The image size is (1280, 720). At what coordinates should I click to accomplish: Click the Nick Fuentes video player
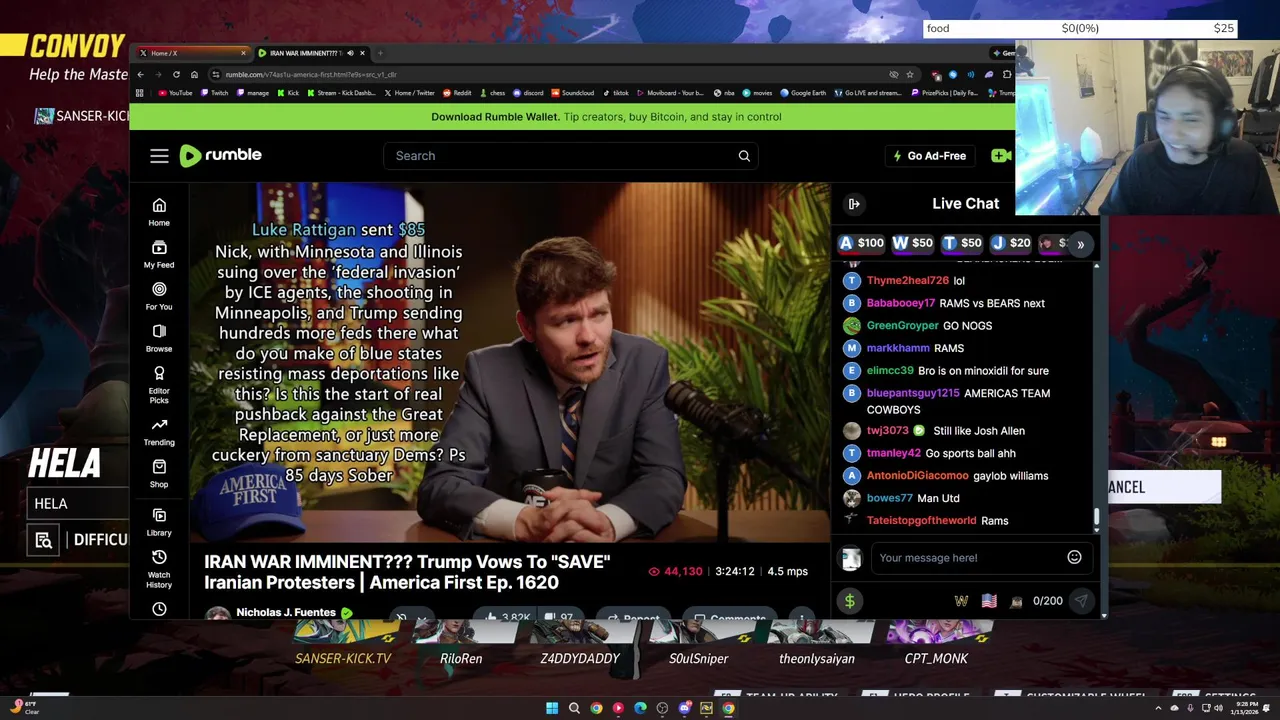pyautogui.click(x=510, y=362)
